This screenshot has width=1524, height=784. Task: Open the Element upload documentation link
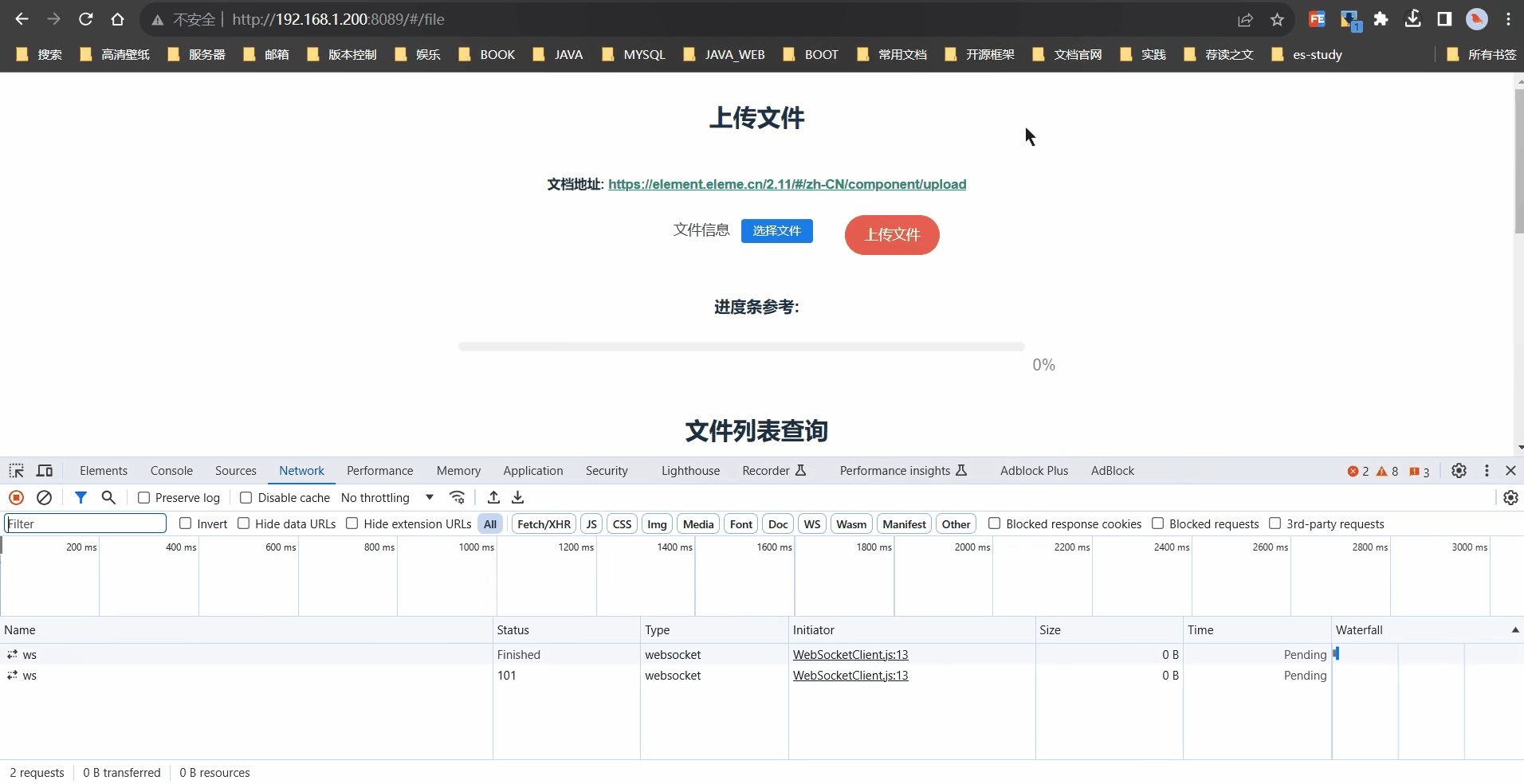click(787, 184)
